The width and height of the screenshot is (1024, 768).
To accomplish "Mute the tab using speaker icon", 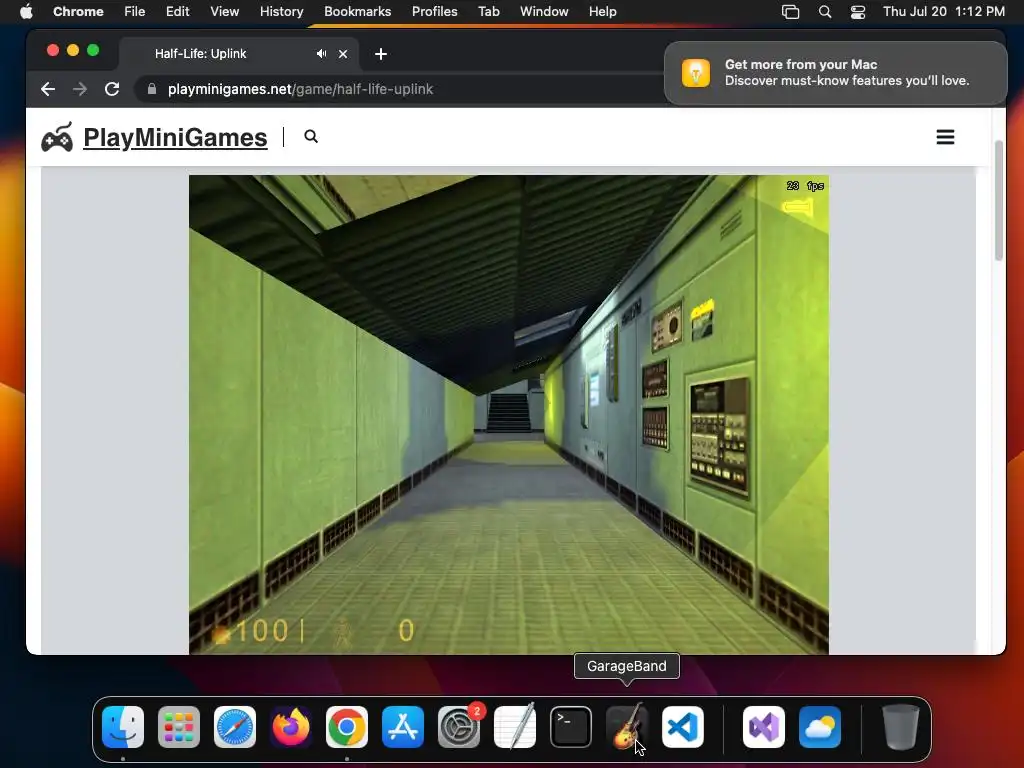I will pos(321,54).
